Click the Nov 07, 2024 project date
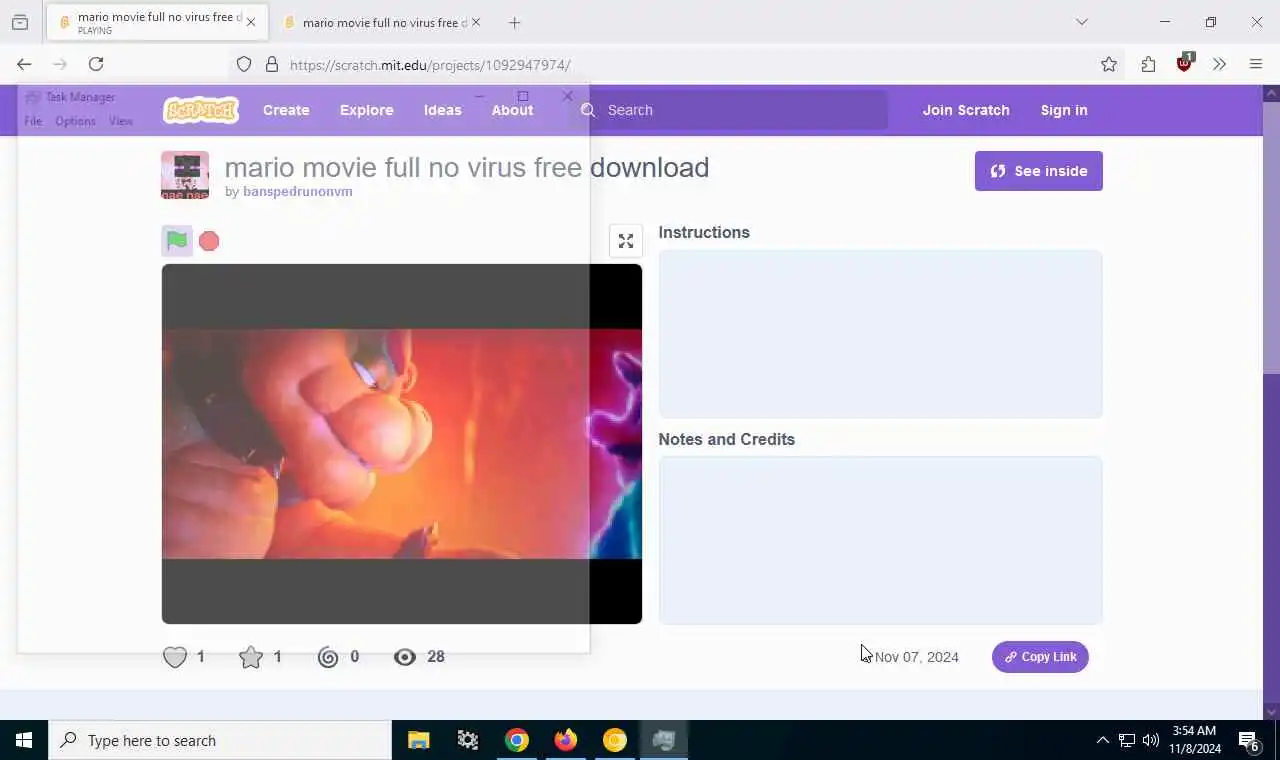This screenshot has height=760, width=1280. [x=917, y=657]
